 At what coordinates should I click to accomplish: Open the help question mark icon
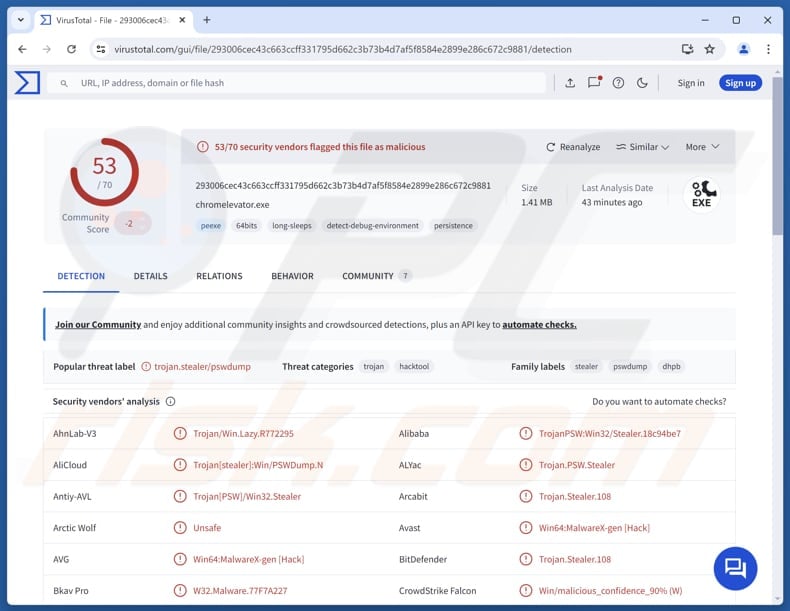(618, 83)
